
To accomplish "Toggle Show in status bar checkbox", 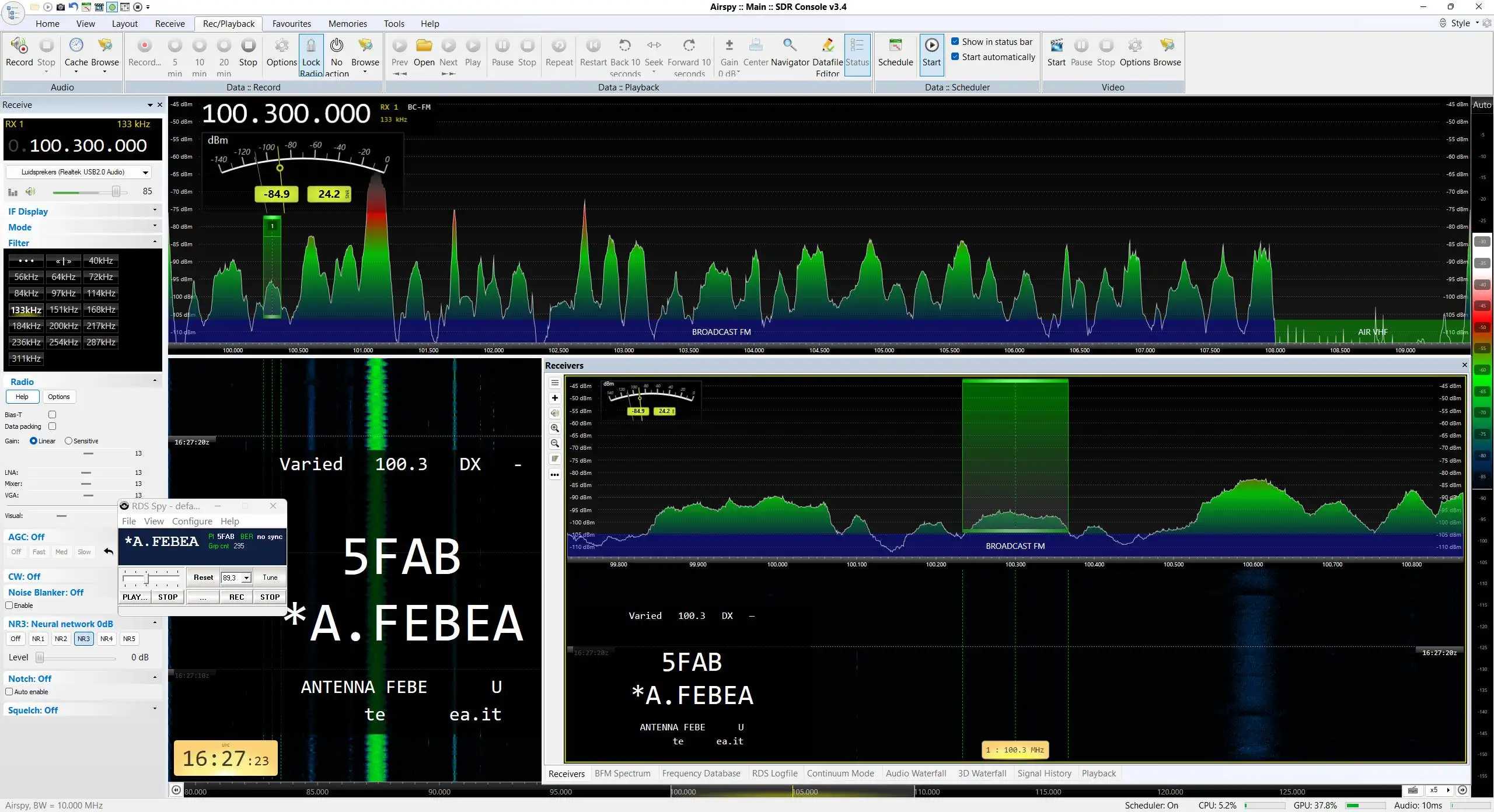I will (955, 41).
